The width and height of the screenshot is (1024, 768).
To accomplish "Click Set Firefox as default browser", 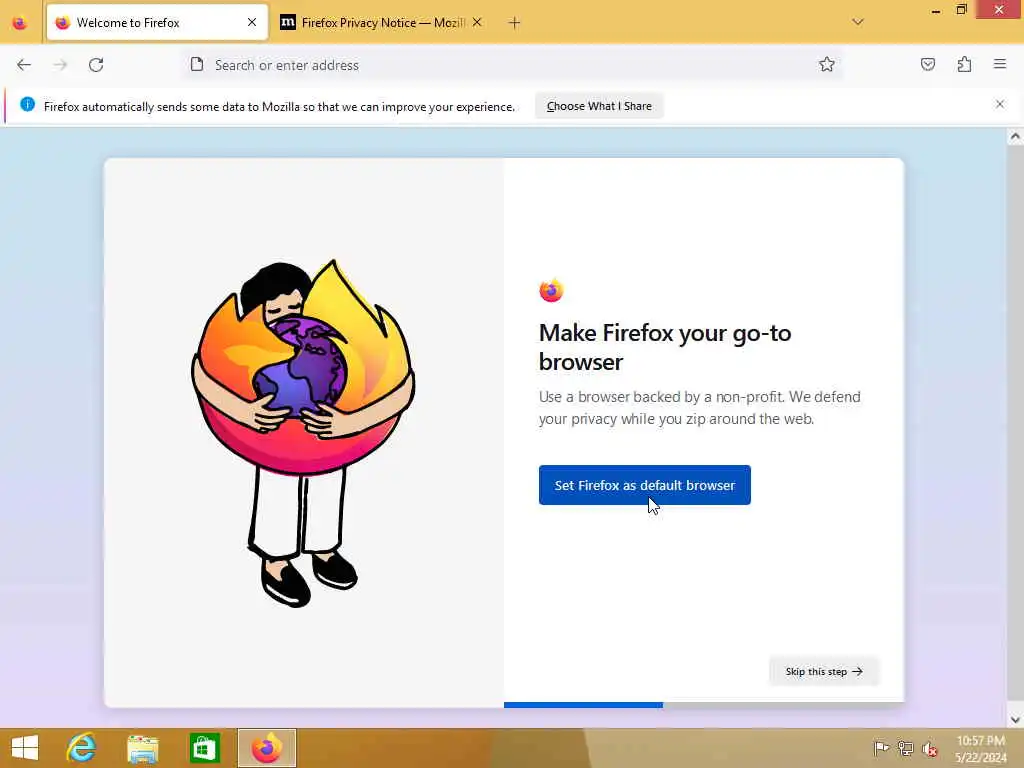I will (x=645, y=485).
